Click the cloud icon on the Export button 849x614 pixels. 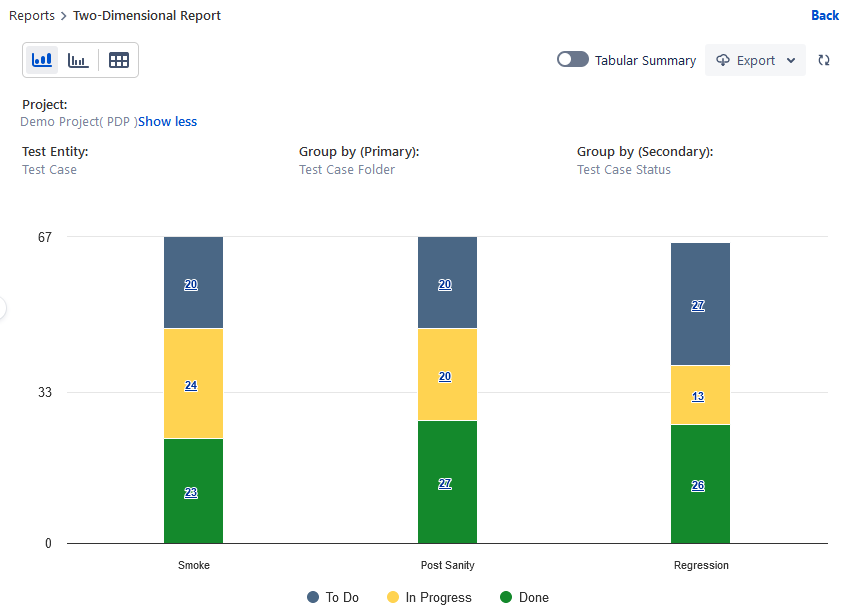[x=724, y=60]
